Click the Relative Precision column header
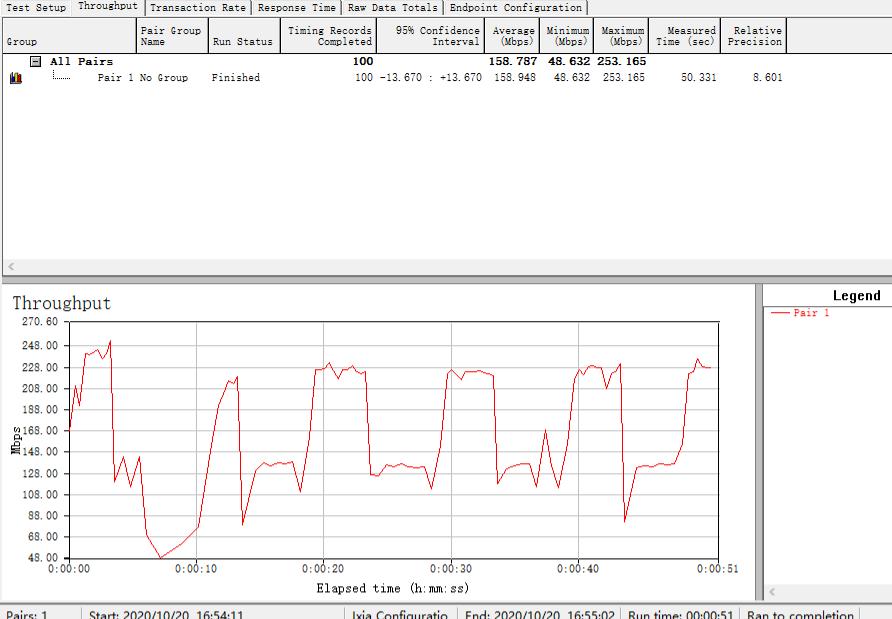This screenshot has width=892, height=619. [x=754, y=36]
